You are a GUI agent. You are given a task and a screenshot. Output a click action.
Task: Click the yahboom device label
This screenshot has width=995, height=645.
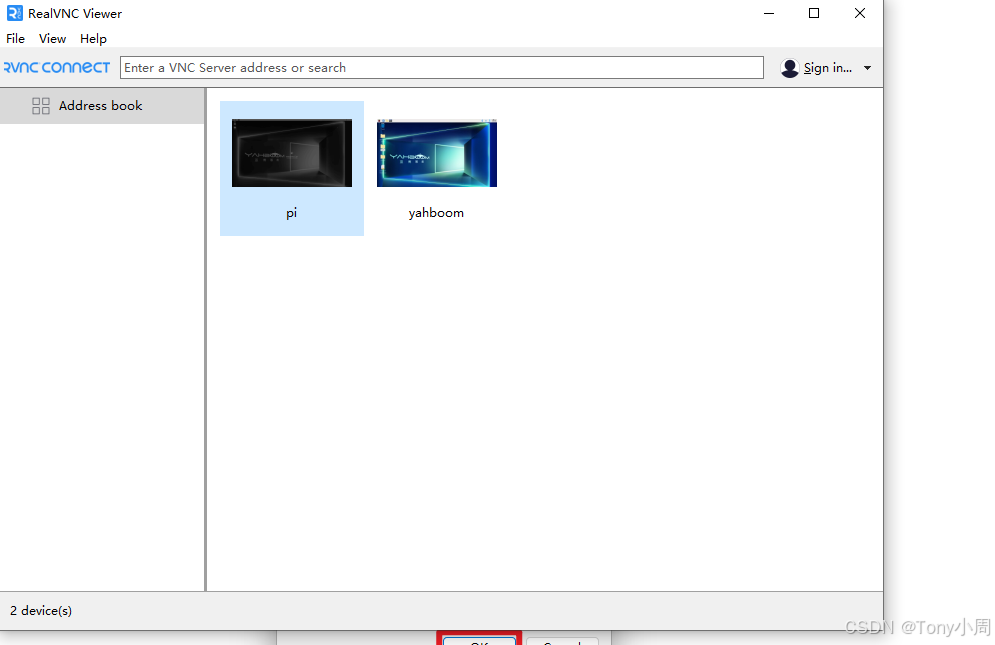pyautogui.click(x=436, y=213)
